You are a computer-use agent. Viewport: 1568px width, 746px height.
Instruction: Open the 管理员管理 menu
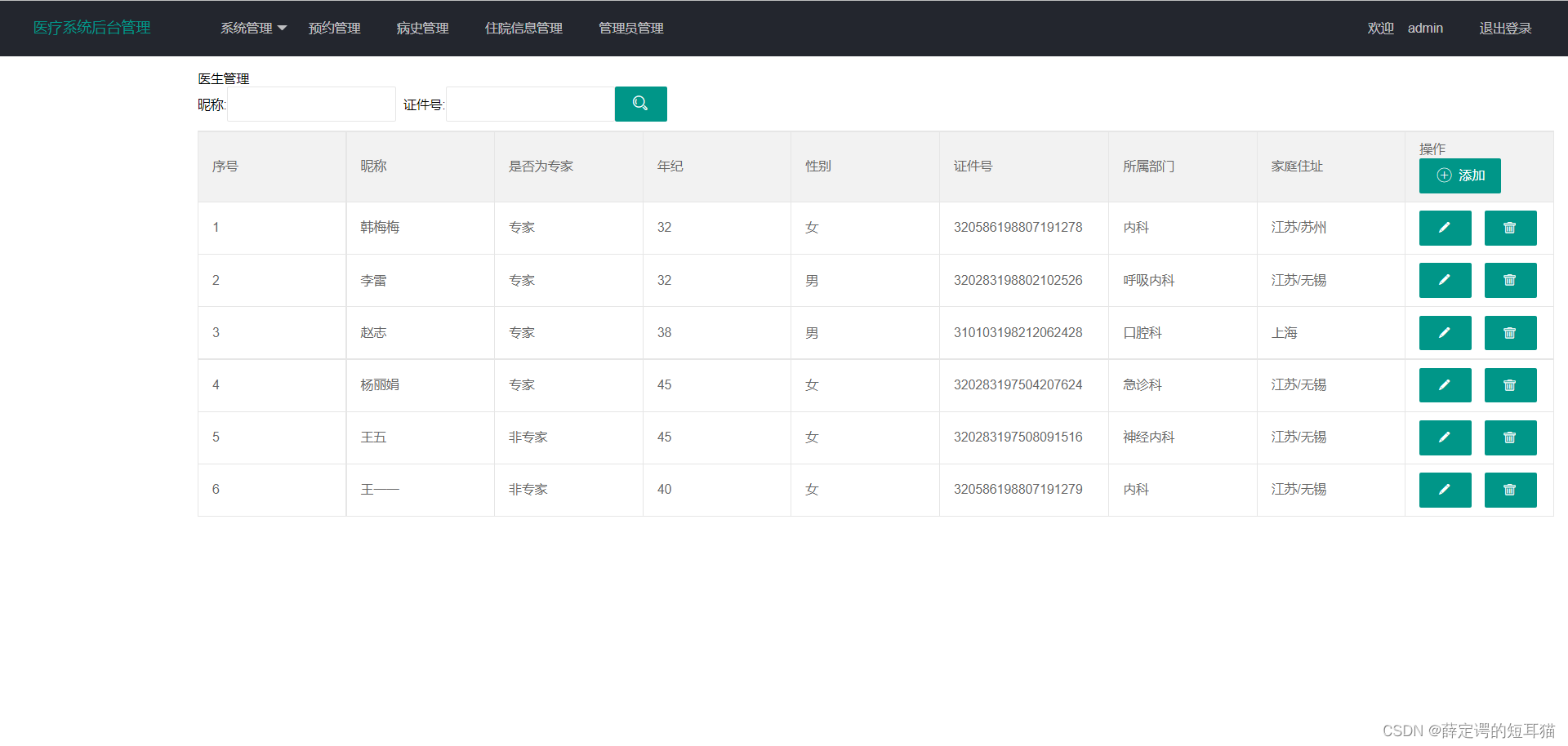coord(630,28)
